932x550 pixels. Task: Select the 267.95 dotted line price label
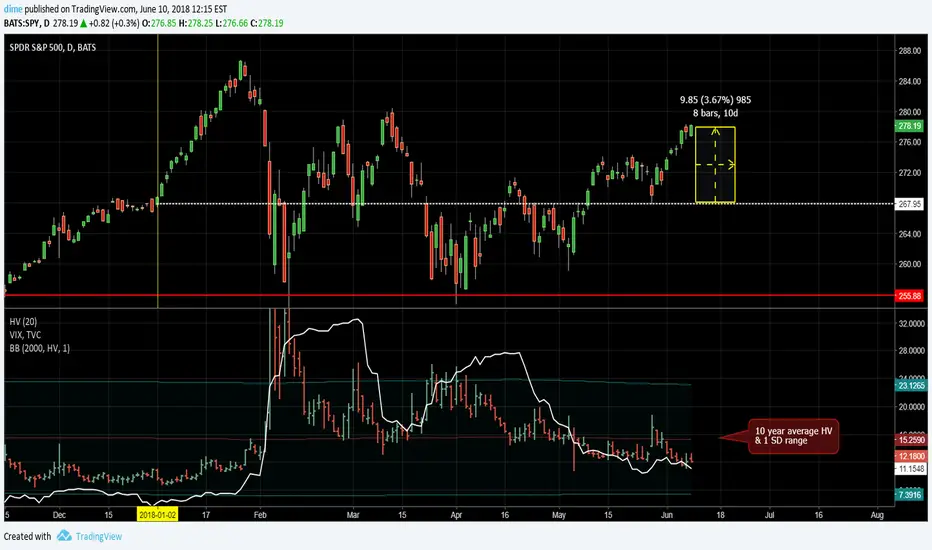[x=909, y=204]
